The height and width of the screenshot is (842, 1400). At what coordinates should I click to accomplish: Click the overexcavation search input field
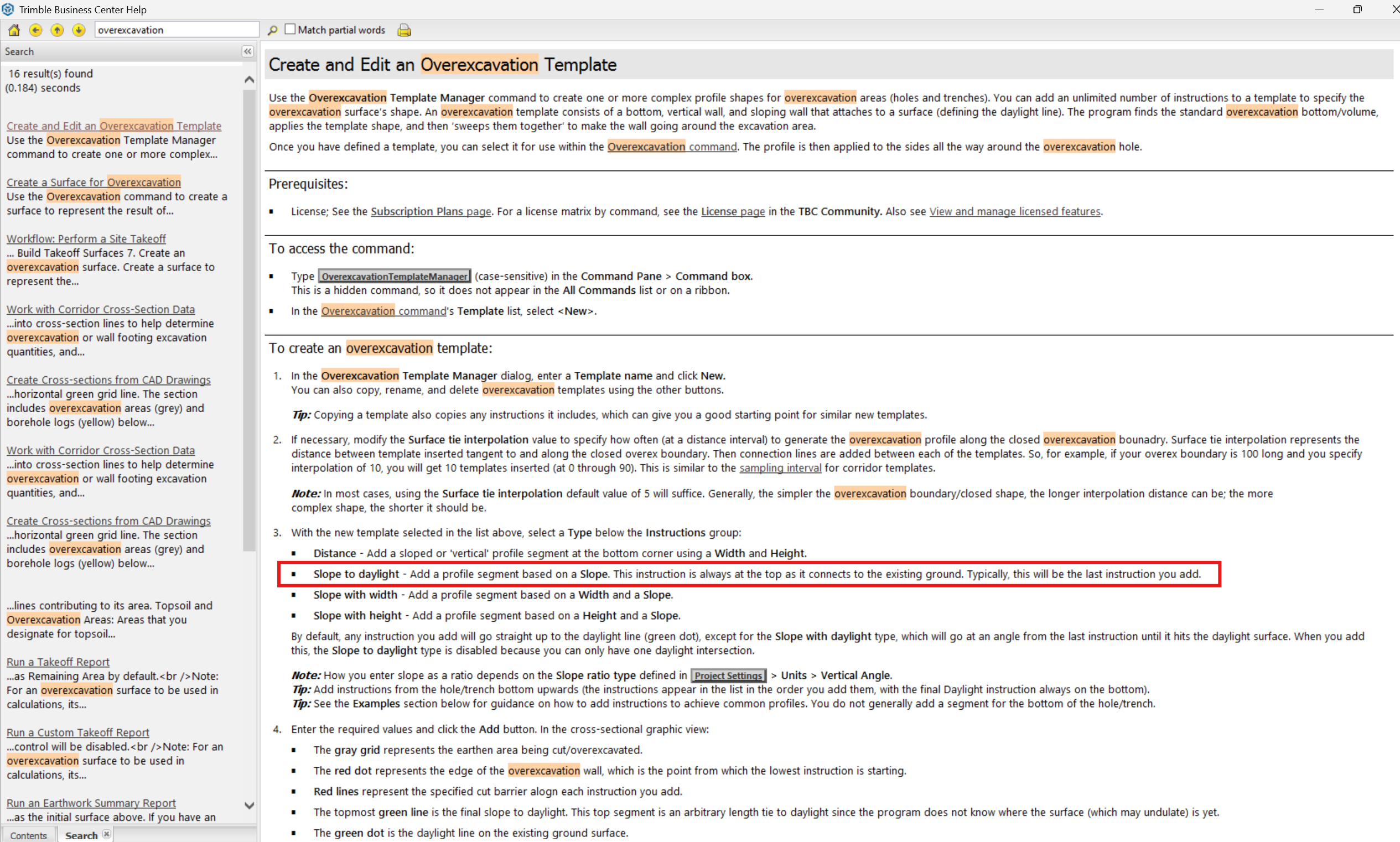[176, 30]
